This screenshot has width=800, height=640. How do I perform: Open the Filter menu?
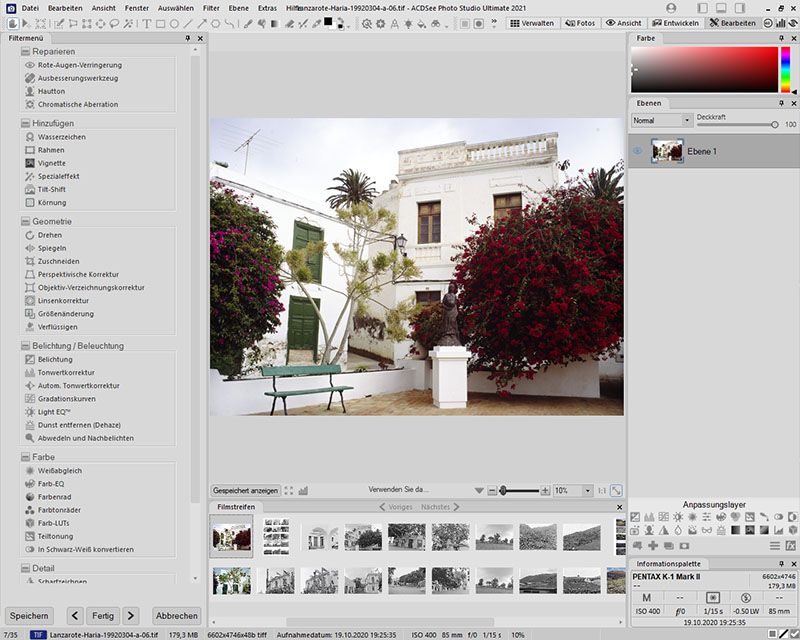click(211, 7)
